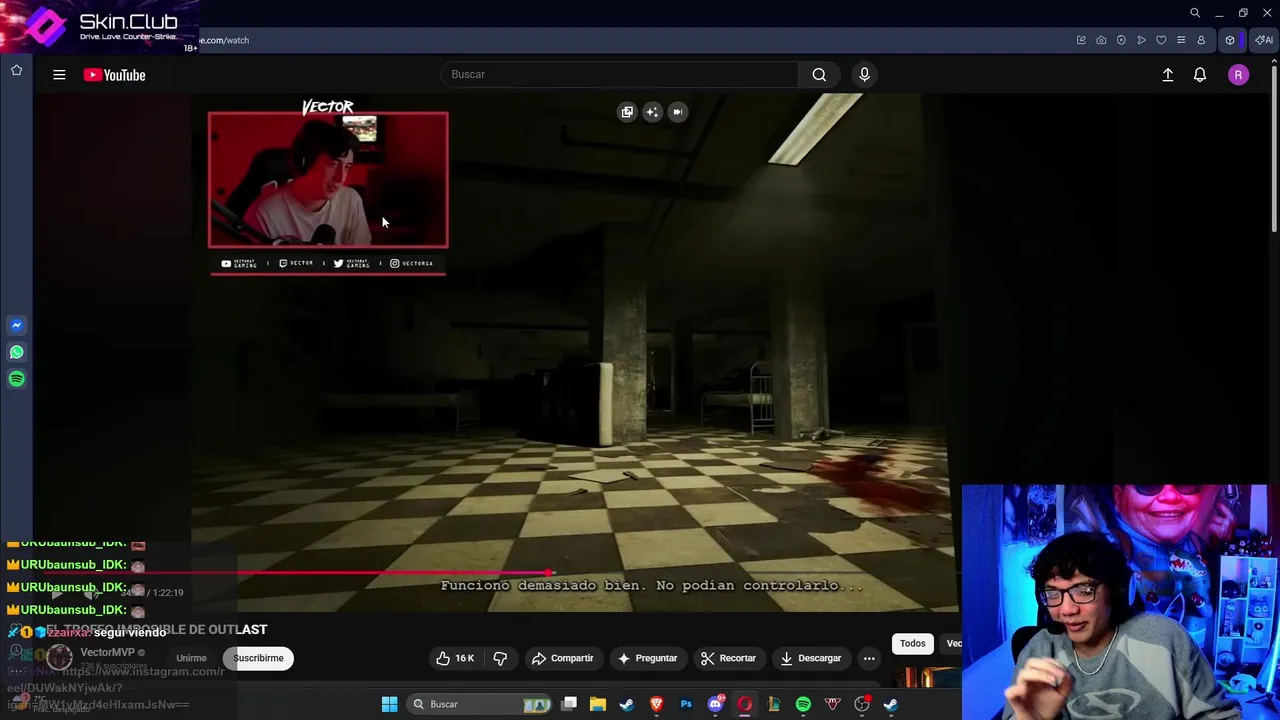1280x720 pixels.
Task: Open WhatsApp in the Opera sidebar
Action: [16, 352]
